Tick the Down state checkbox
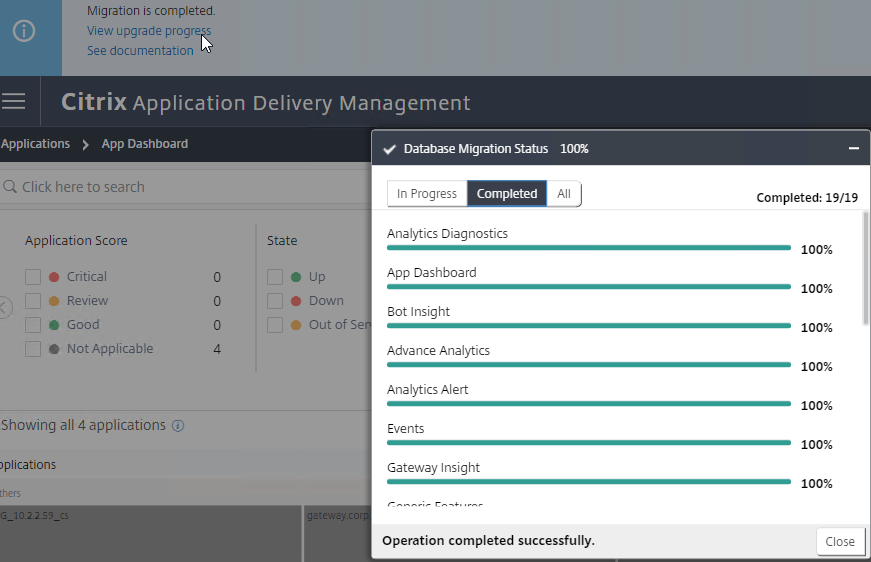The height and width of the screenshot is (562, 871). (275, 300)
